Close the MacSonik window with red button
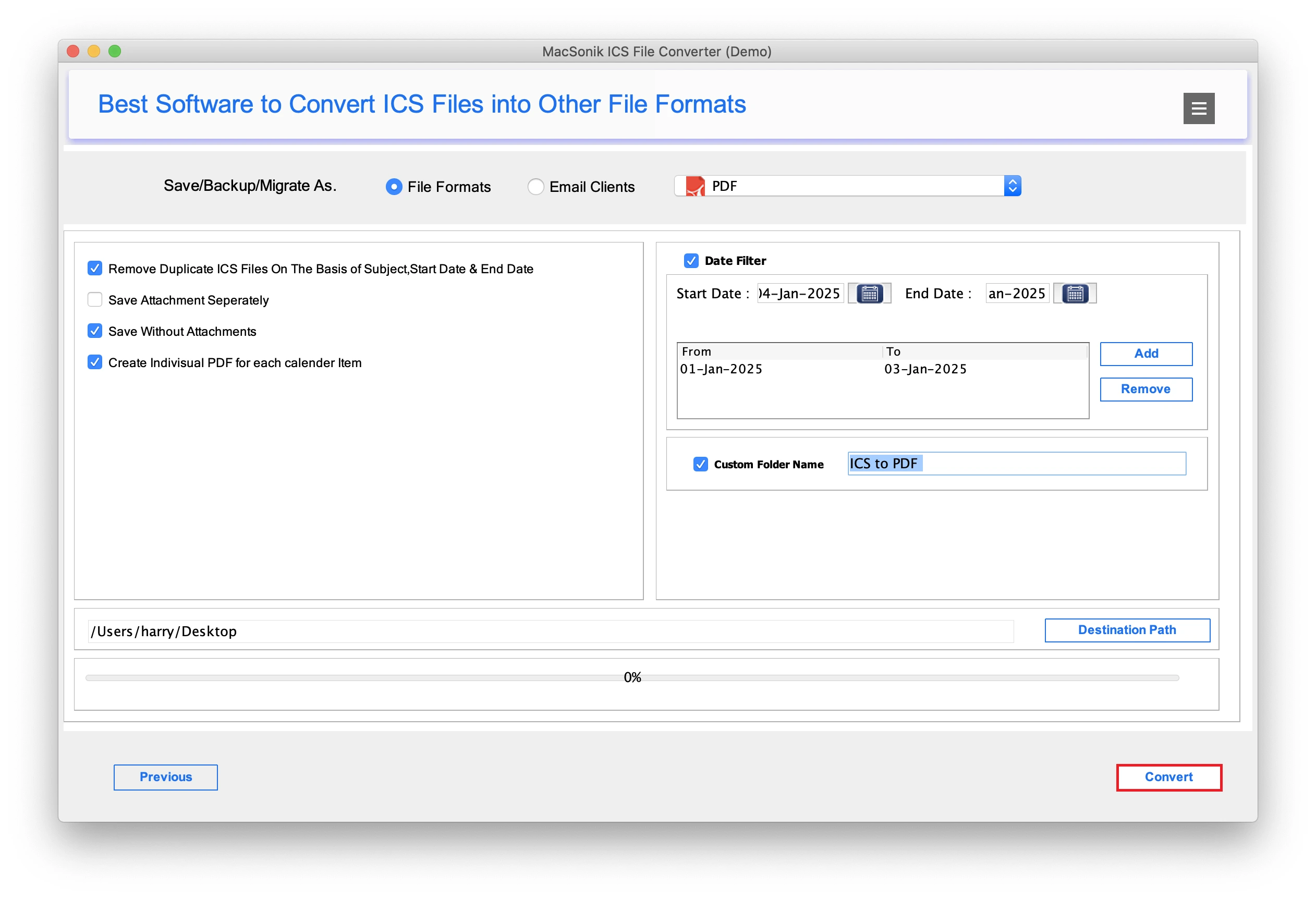The height and width of the screenshot is (899, 1316). [73, 51]
